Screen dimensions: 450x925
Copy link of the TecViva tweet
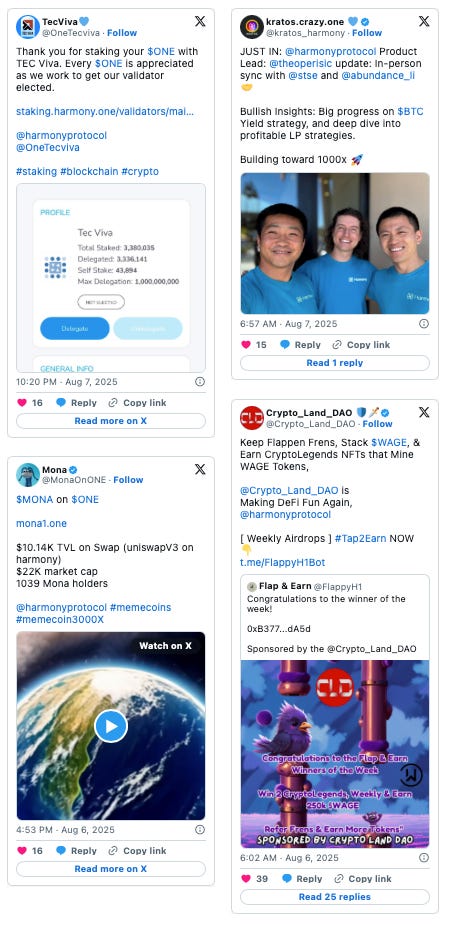click(137, 403)
